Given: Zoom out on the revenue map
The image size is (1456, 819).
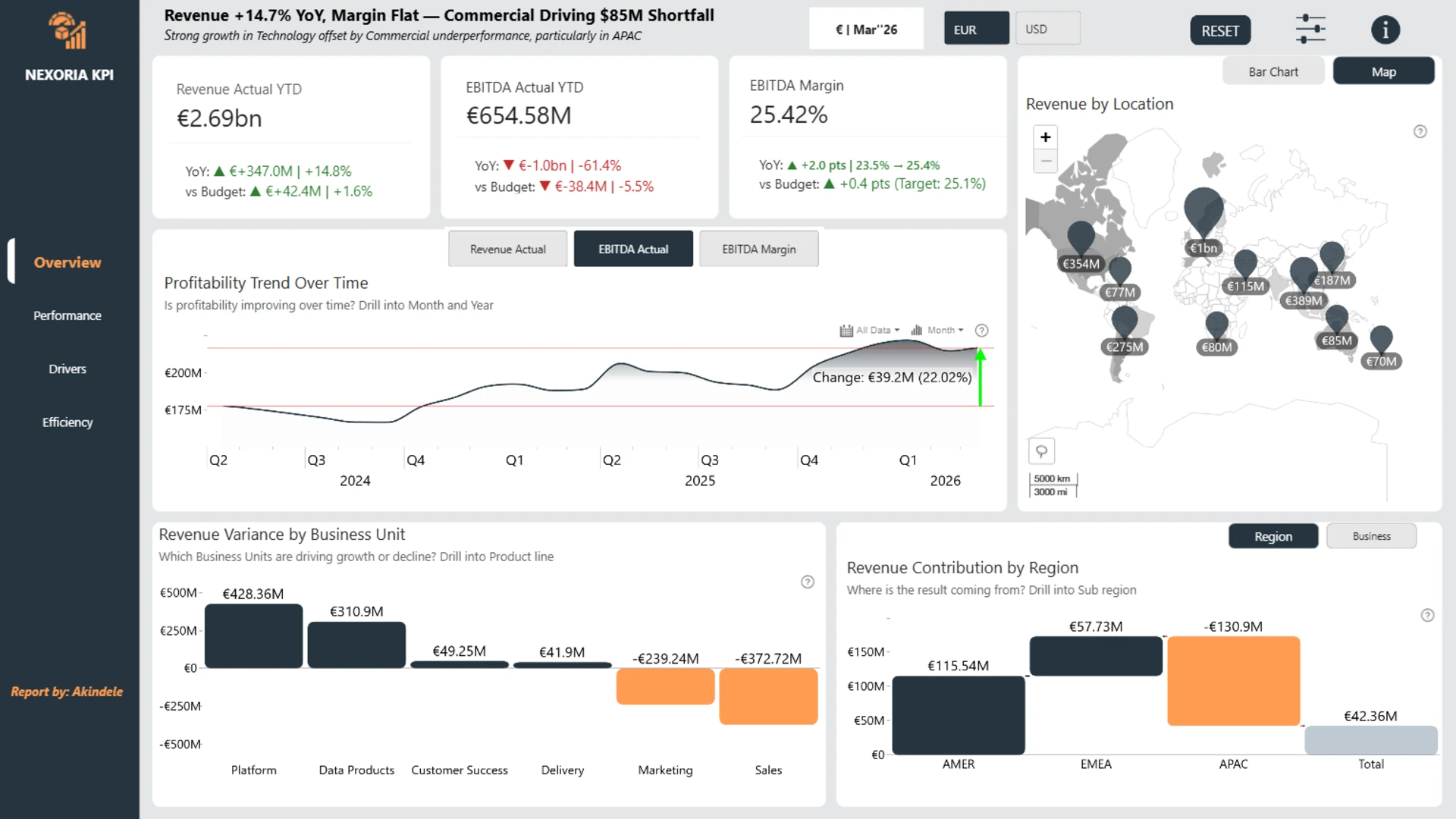Looking at the screenshot, I should pos(1045,161).
